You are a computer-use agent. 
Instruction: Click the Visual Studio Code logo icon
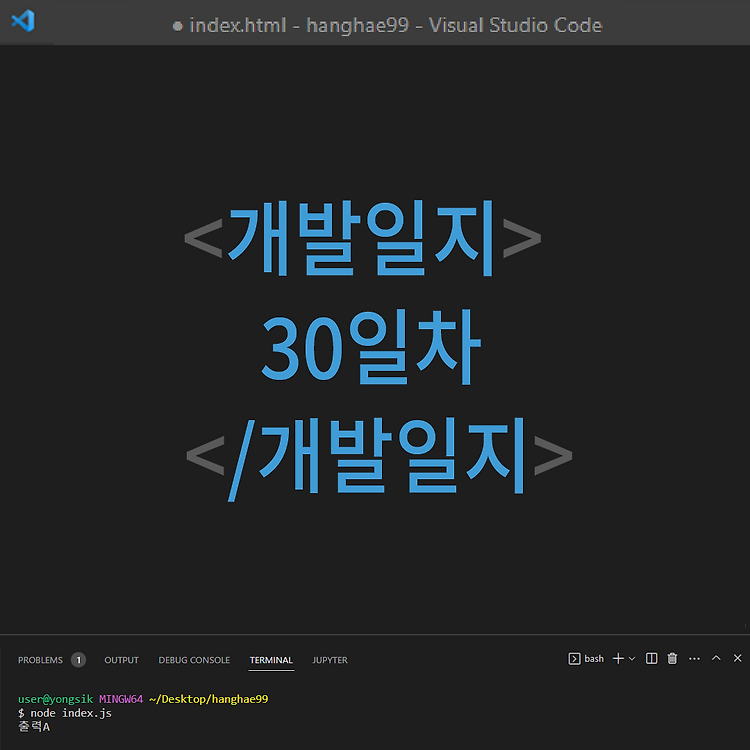tap(23, 21)
